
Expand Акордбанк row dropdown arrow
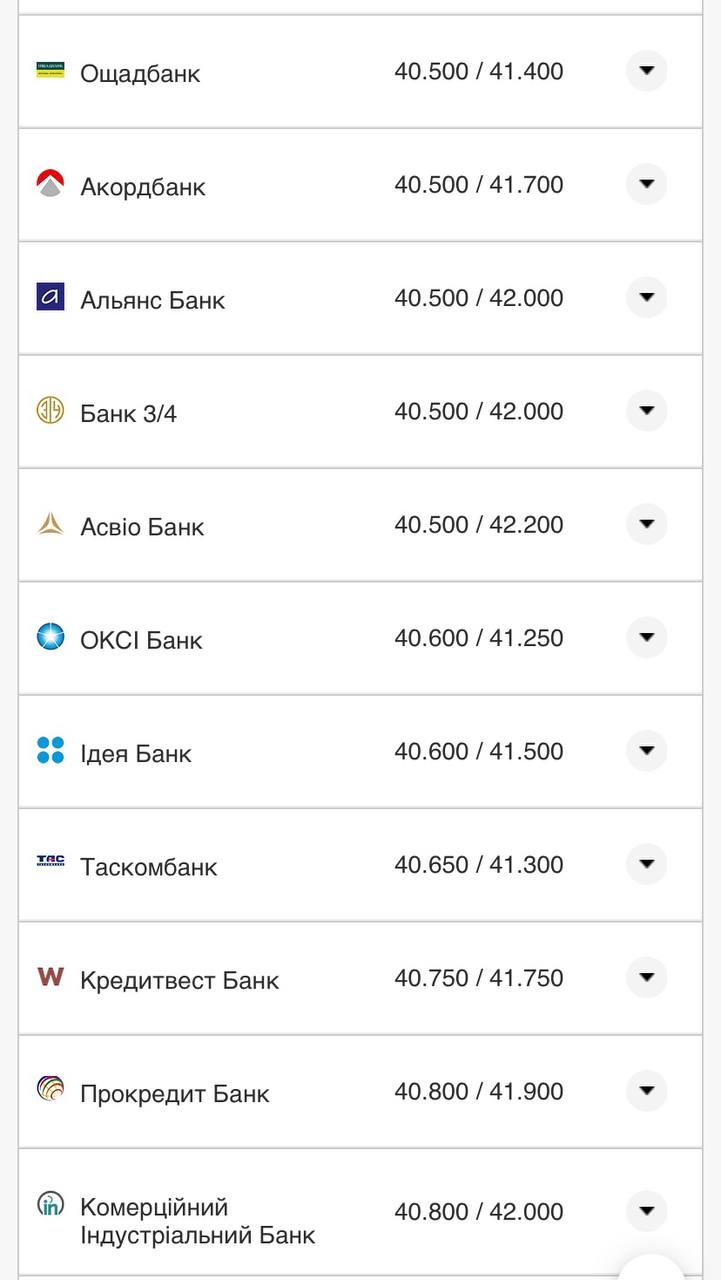646,184
